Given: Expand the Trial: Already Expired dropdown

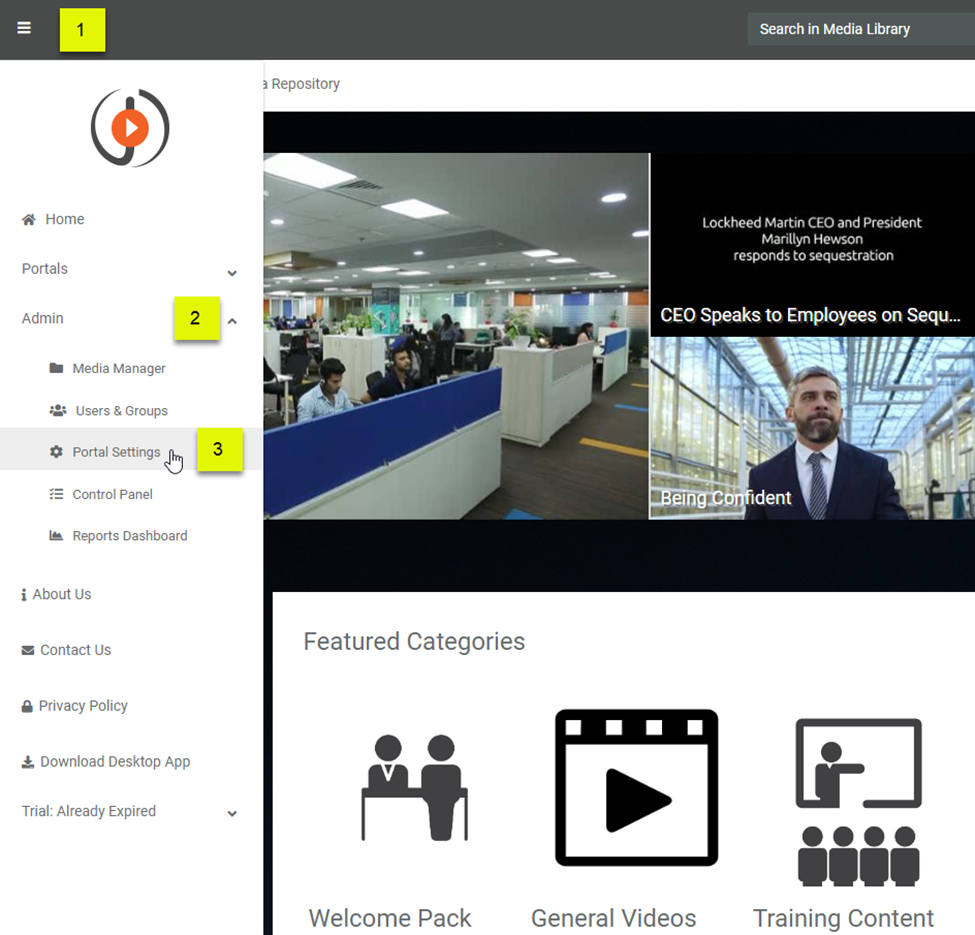Looking at the screenshot, I should [x=232, y=814].
